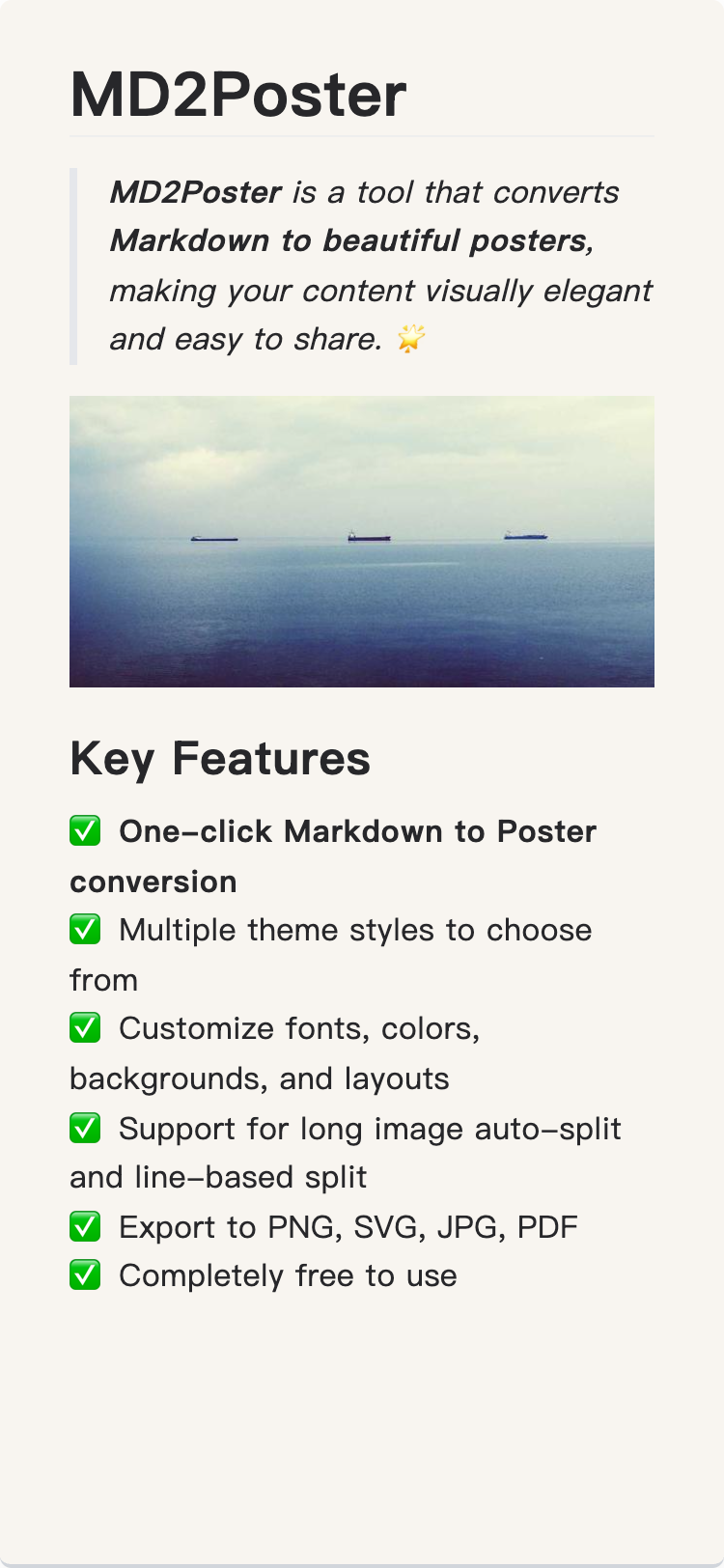Click 'Multiple theme styles to choose' text
Image resolution: width=724 pixels, height=1568 pixels.
[355, 930]
